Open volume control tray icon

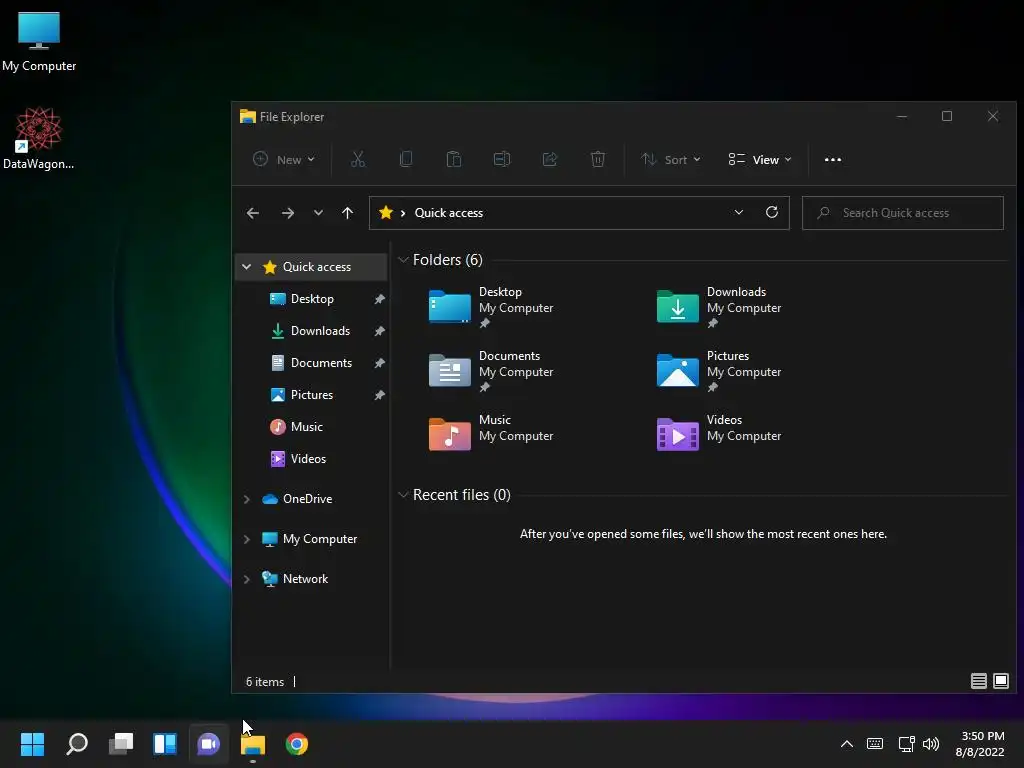click(x=931, y=744)
